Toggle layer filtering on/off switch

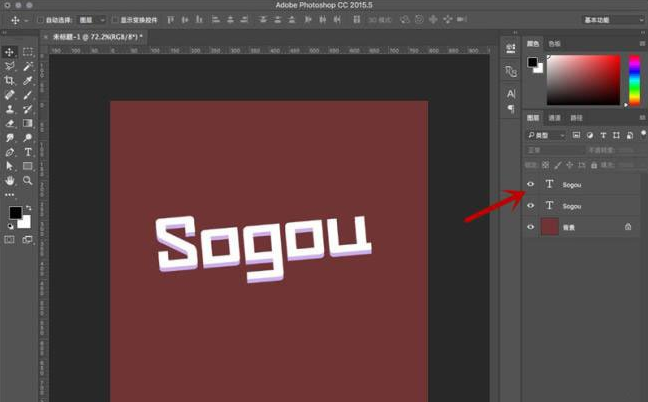(x=643, y=133)
